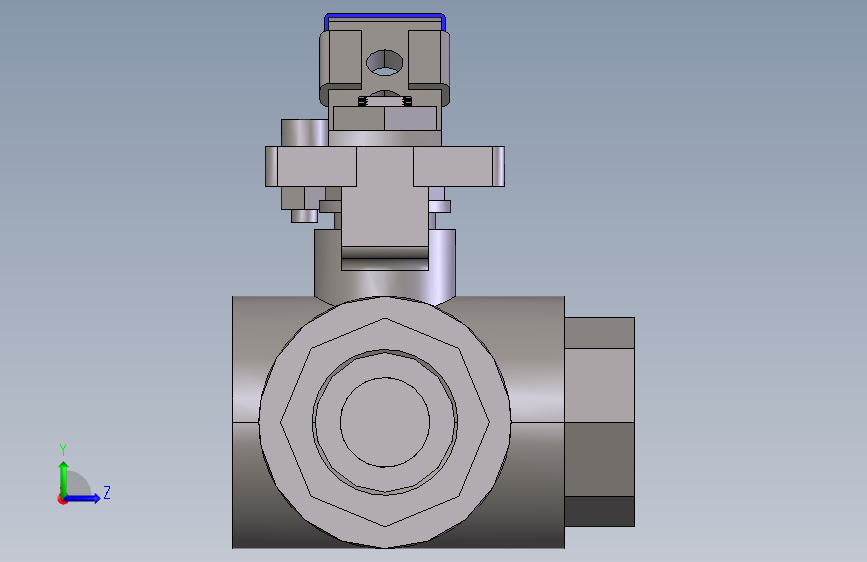Click the green Y axis of the triad
867x562 pixels.
pos(64,478)
